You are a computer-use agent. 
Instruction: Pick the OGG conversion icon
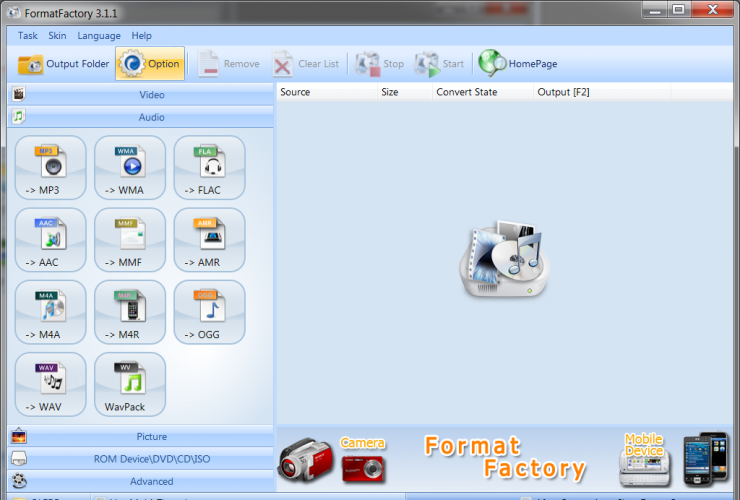tap(209, 312)
